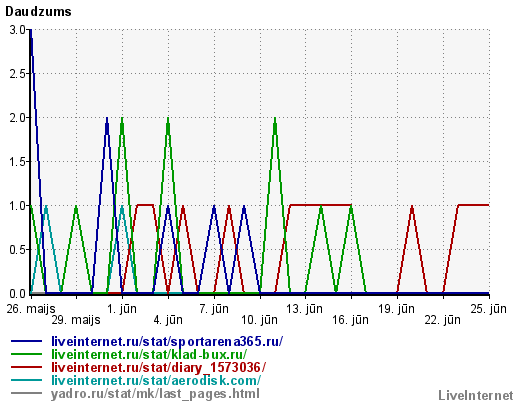Select the 26. maijs axis label
This screenshot has width=520, height=405.
(x=31, y=309)
